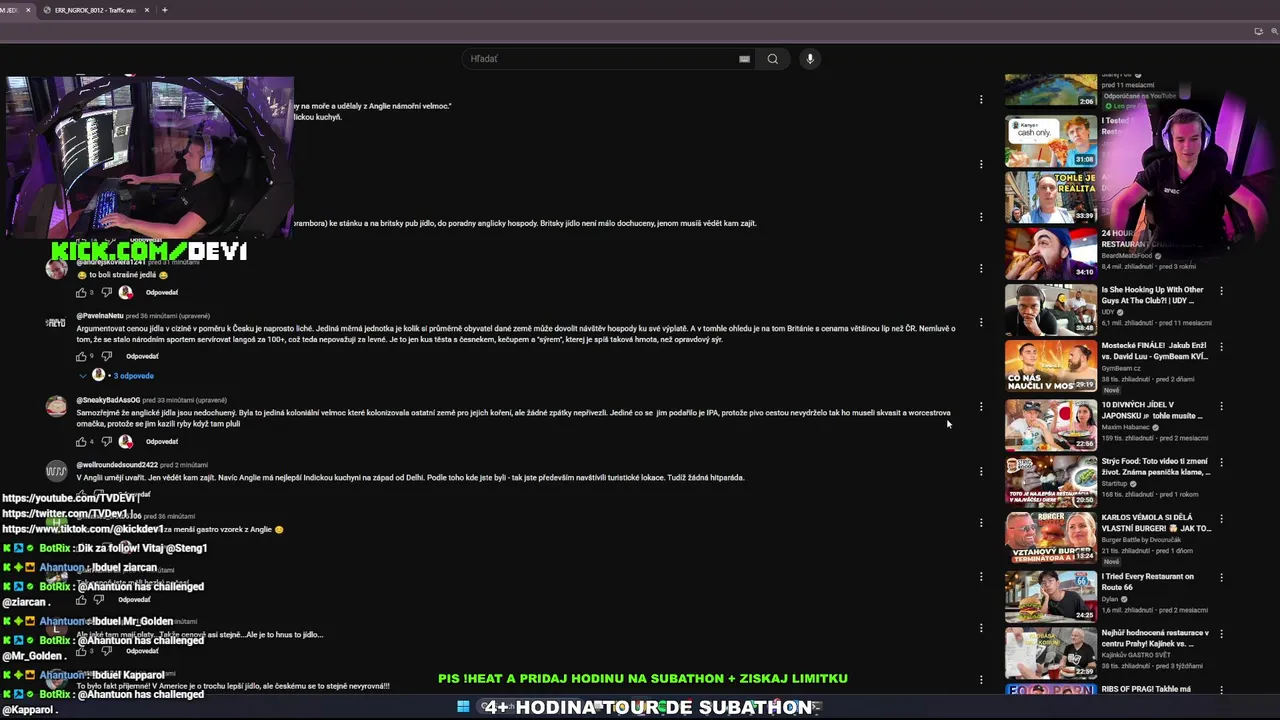Open the three-dot menu for the '10 DIVNÝCH JÍDEL' video
The width and height of the screenshot is (1280, 720).
(1221, 406)
